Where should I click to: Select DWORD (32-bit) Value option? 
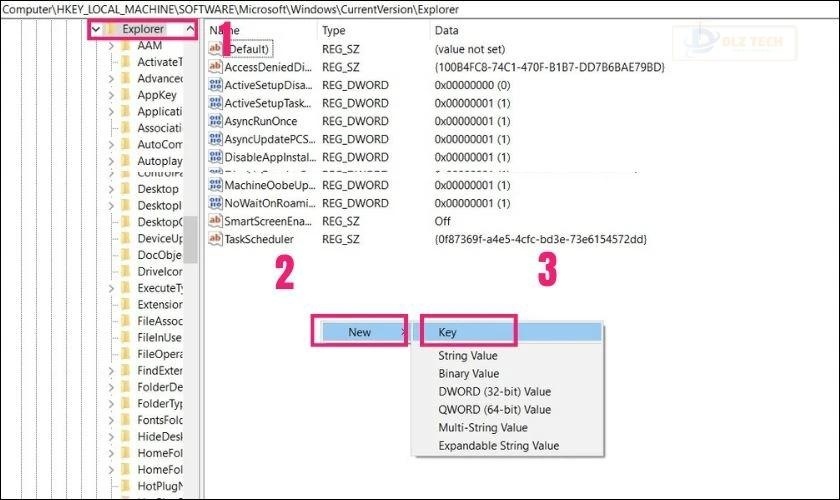point(494,392)
